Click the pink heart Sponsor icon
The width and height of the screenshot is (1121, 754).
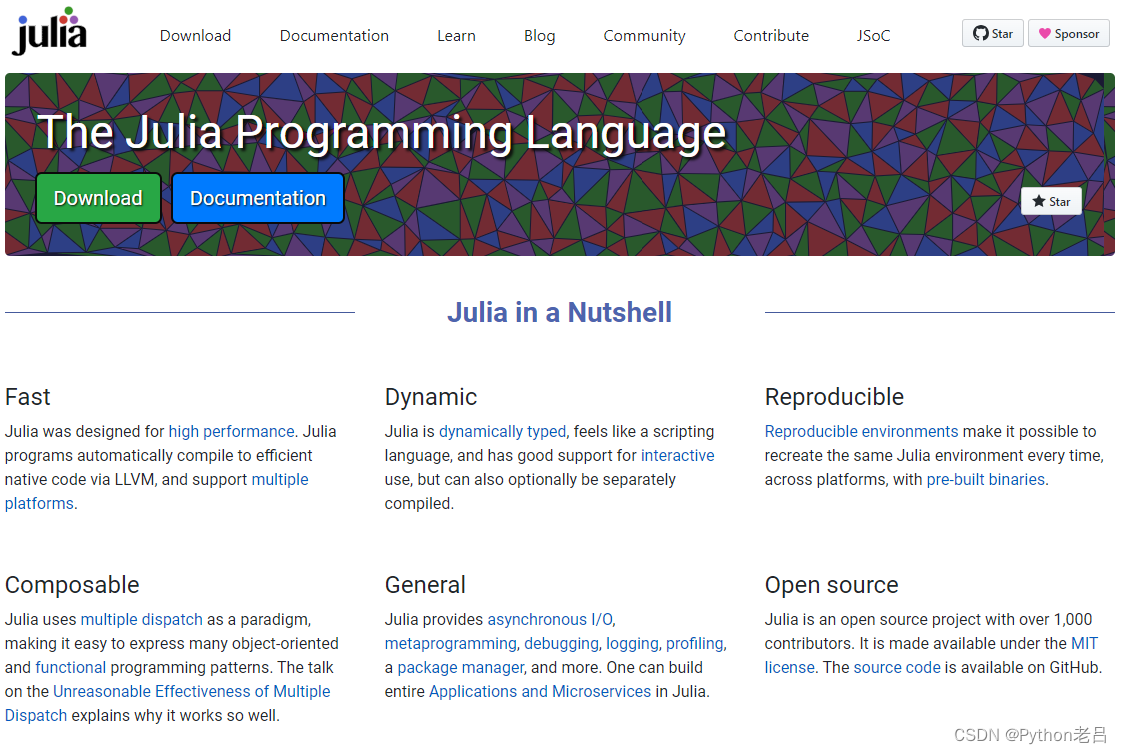click(x=1047, y=33)
